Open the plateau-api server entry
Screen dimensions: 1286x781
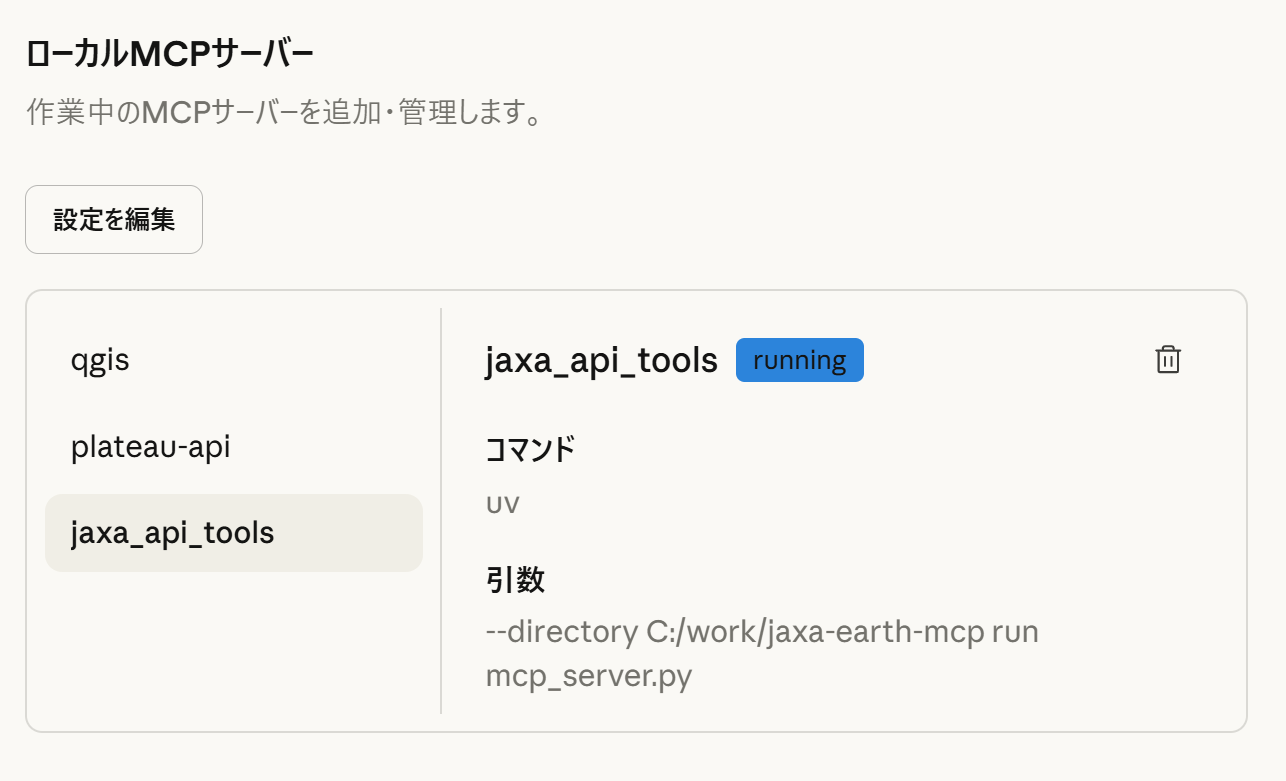pos(150,447)
